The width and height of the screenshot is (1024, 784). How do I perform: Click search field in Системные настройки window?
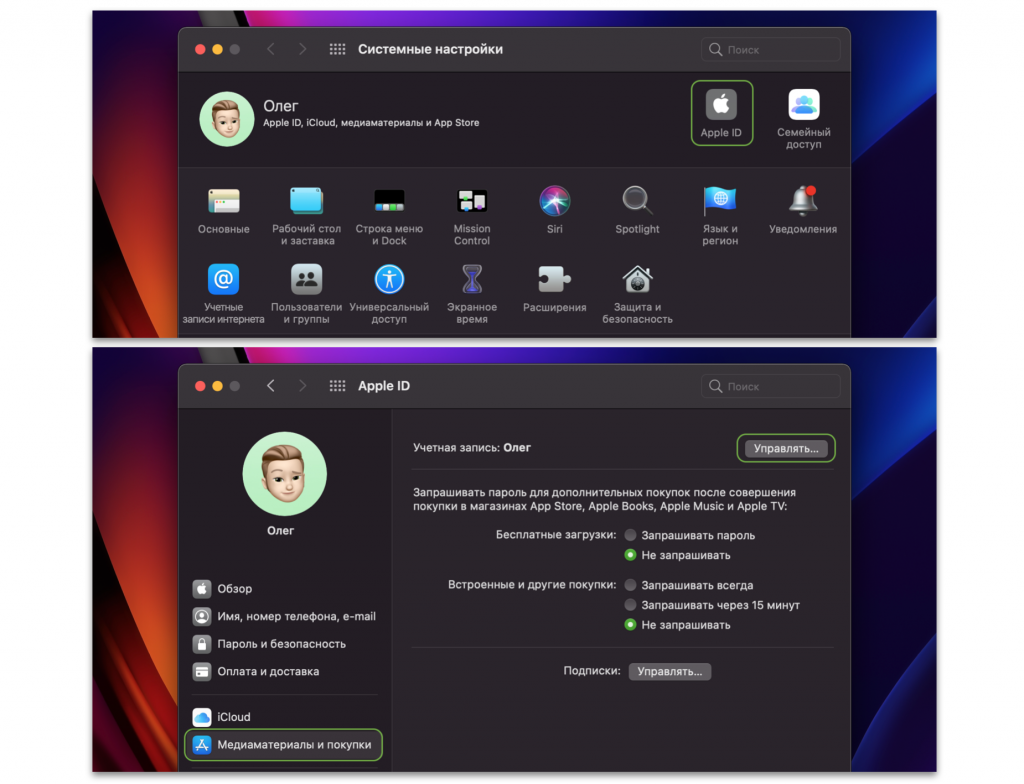click(x=771, y=50)
